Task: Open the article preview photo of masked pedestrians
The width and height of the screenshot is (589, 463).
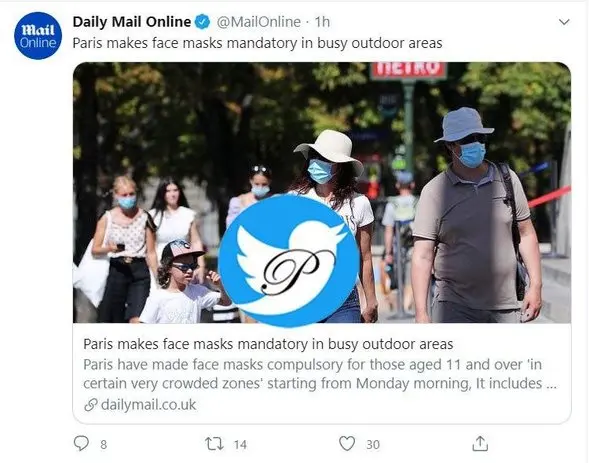Action: tap(322, 192)
